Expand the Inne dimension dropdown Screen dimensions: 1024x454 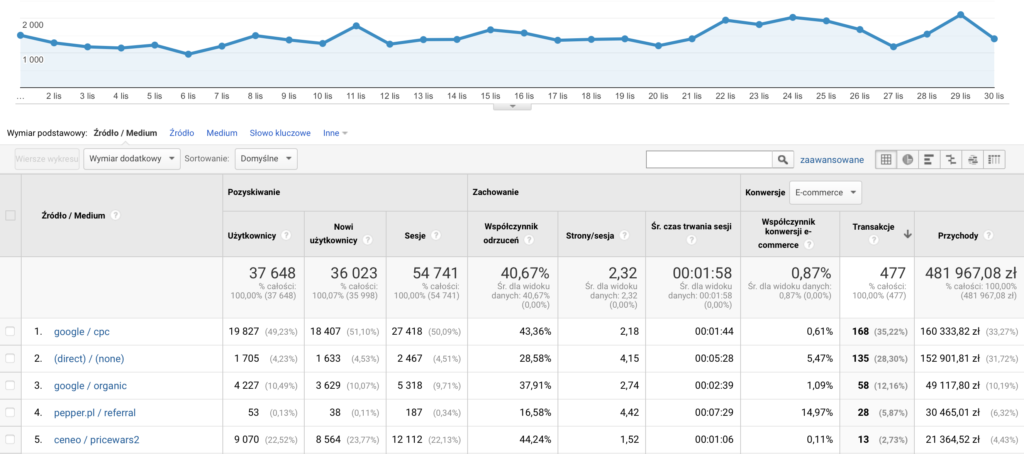click(335, 133)
